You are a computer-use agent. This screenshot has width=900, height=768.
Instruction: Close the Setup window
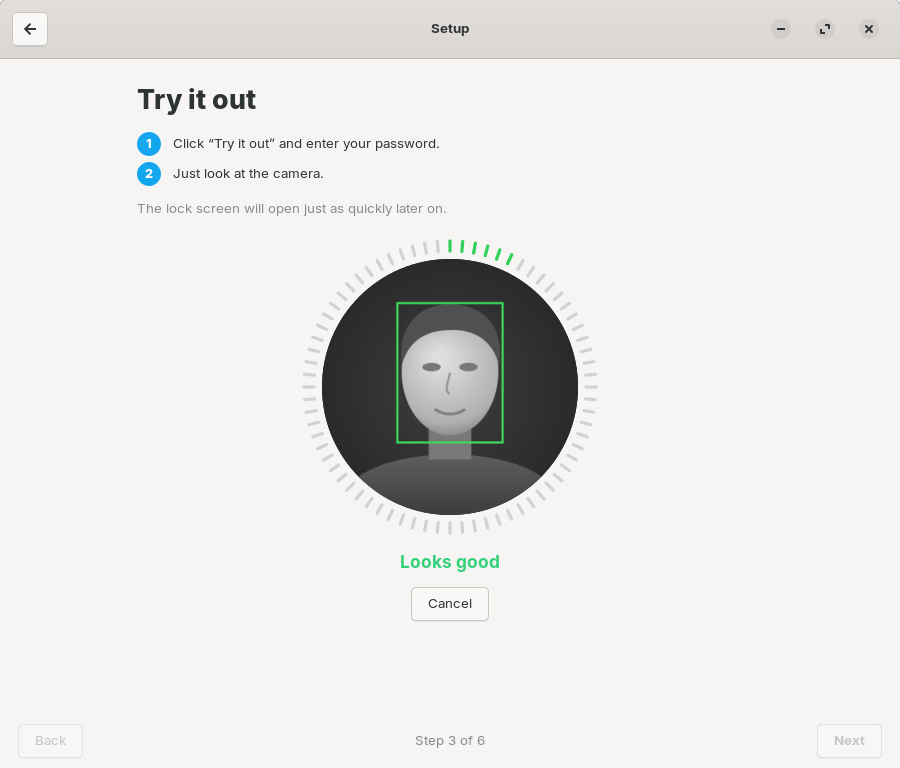[x=868, y=29]
